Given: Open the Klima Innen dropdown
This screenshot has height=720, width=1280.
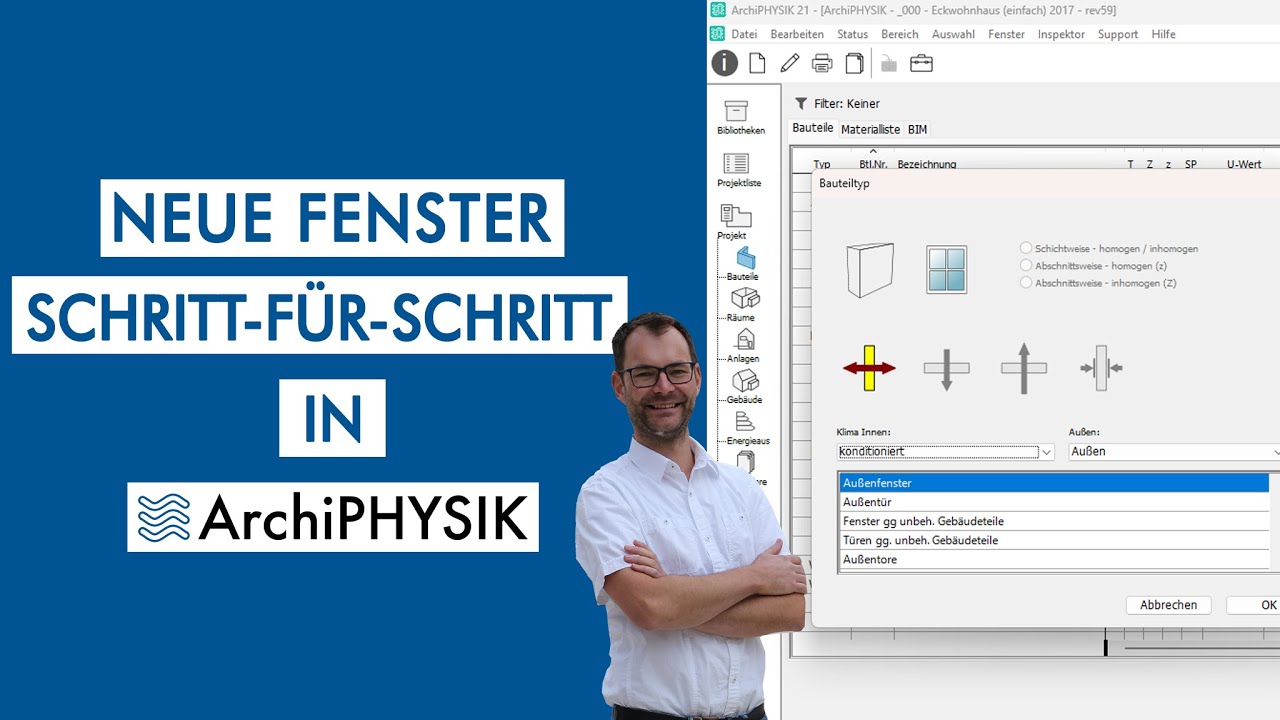Looking at the screenshot, I should [946, 452].
